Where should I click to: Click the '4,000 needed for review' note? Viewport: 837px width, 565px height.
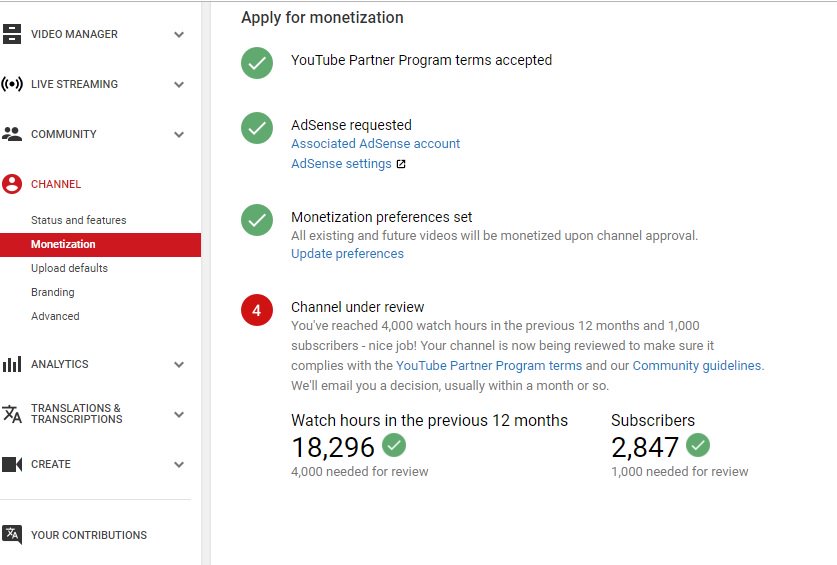click(x=360, y=472)
